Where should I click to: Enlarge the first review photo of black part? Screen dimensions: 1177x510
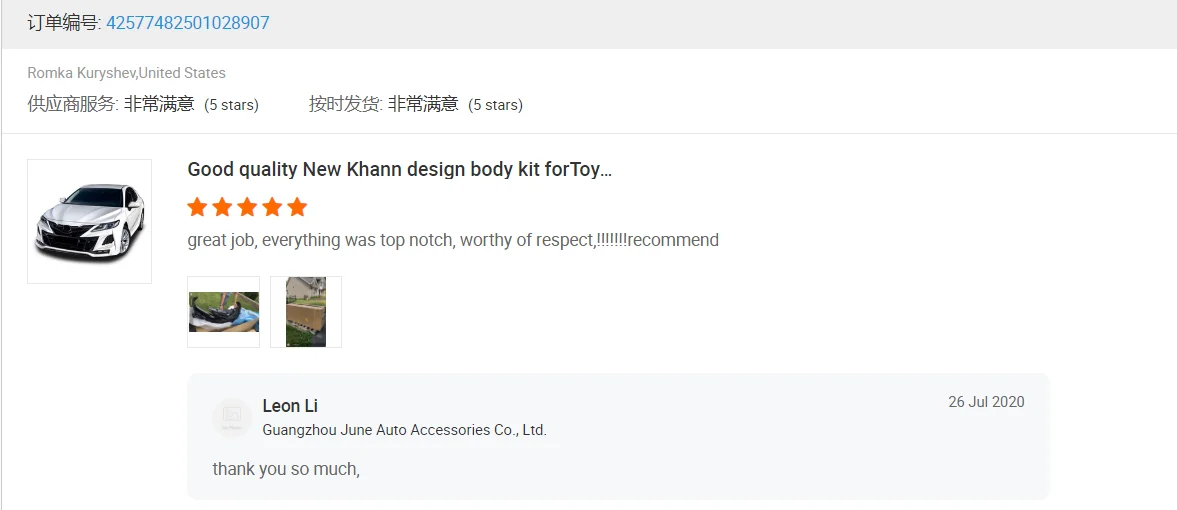[x=223, y=312]
